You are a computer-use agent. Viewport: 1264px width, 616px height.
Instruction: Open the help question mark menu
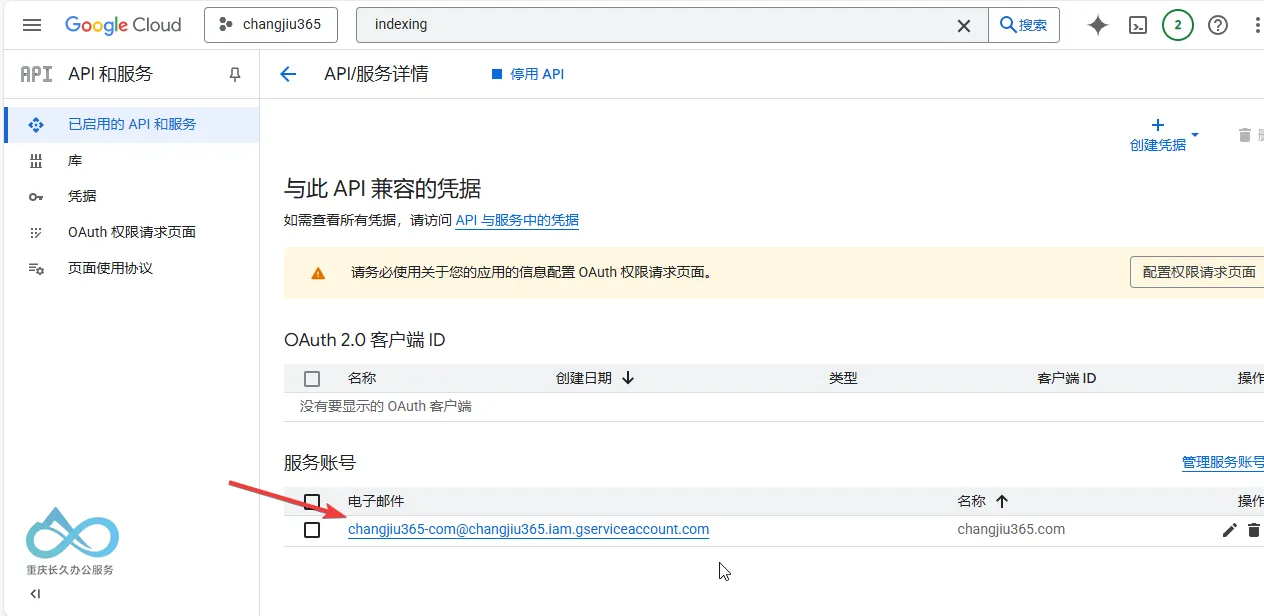1218,25
